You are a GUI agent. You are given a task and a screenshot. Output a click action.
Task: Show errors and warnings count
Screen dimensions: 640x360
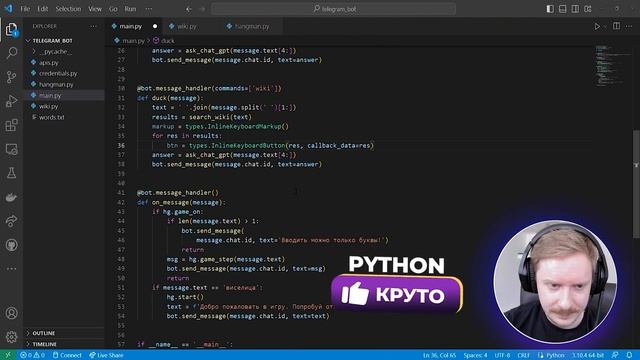click(x=32, y=355)
